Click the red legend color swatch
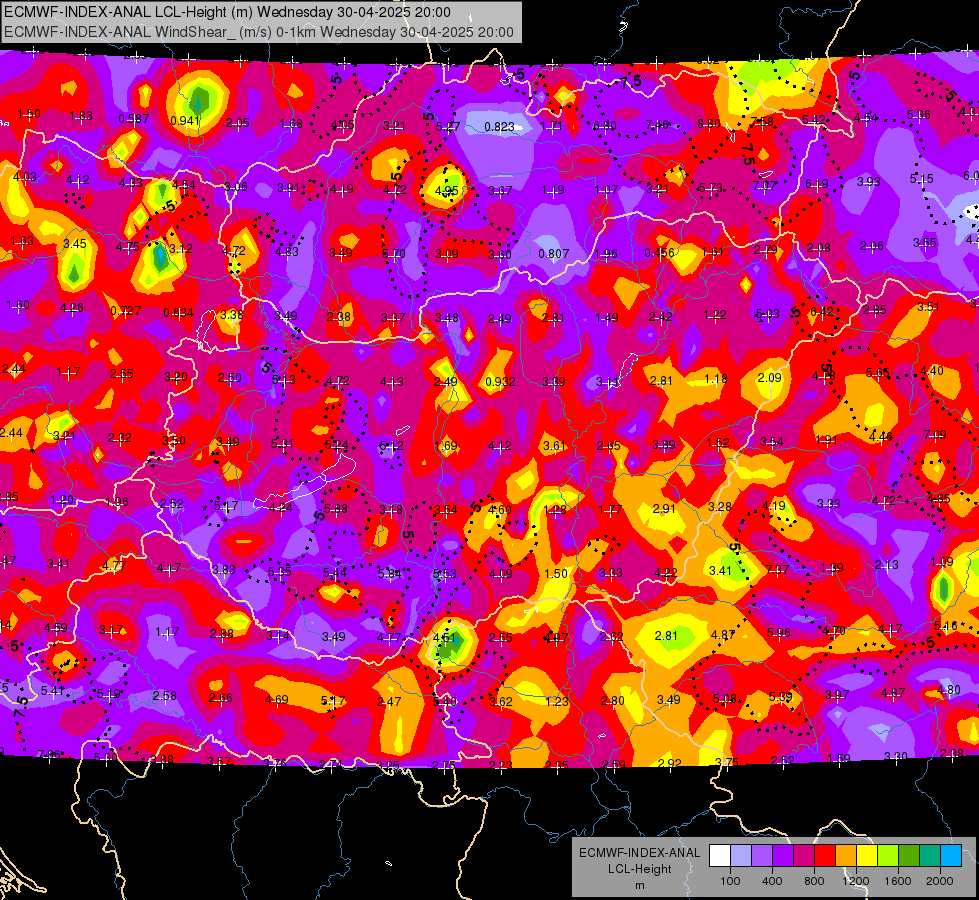 [825, 856]
